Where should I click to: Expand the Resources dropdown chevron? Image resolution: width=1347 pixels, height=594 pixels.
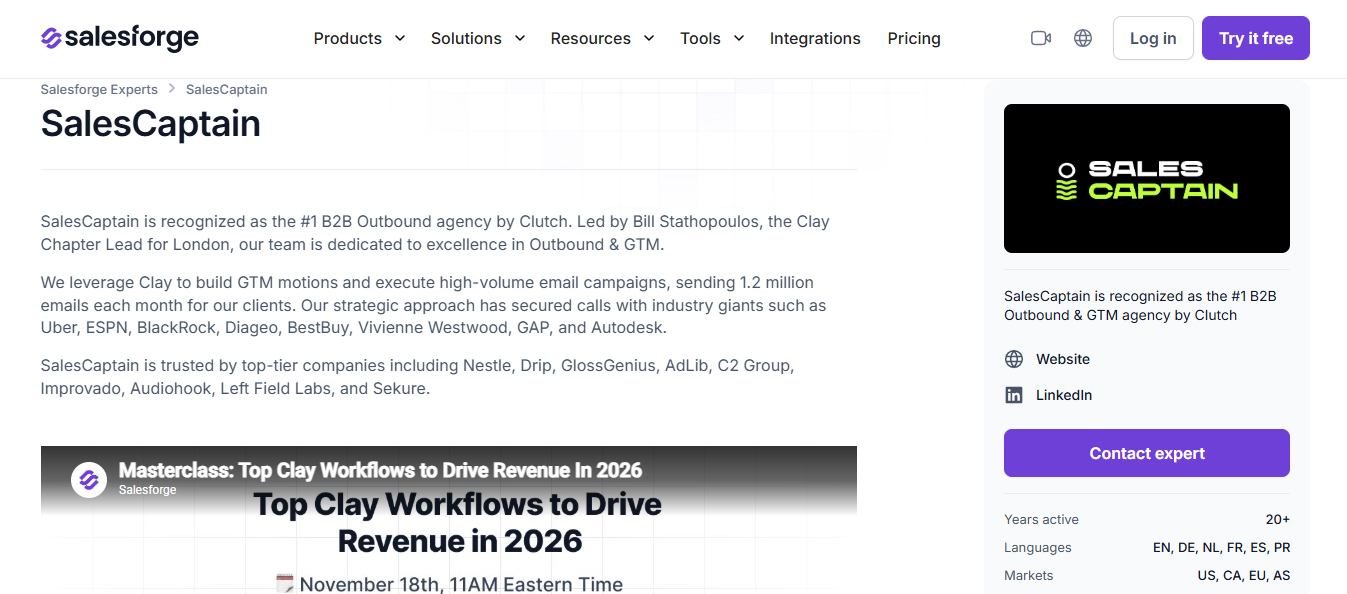(x=649, y=38)
